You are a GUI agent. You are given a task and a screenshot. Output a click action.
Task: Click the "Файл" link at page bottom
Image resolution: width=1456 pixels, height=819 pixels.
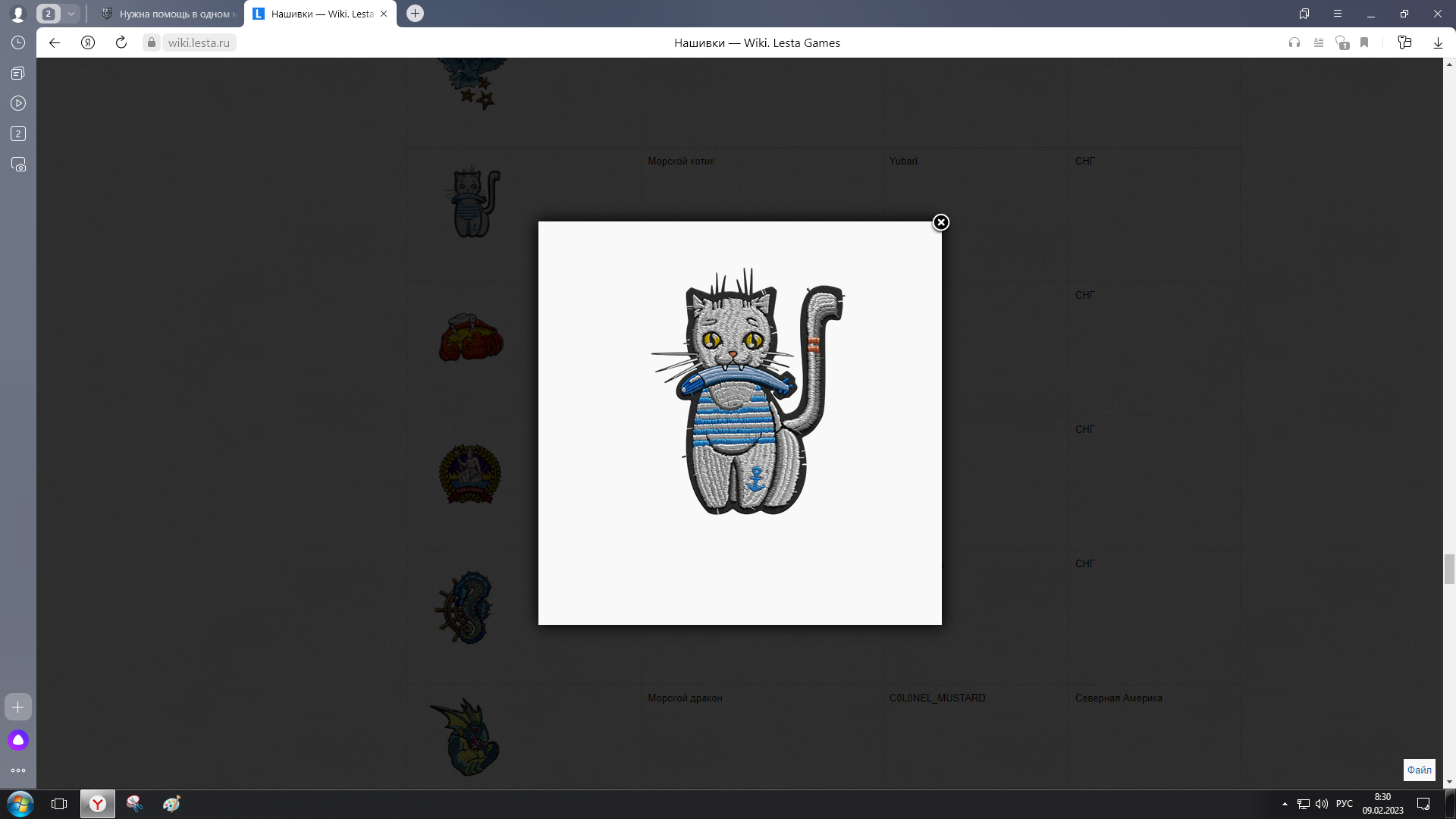click(x=1420, y=770)
